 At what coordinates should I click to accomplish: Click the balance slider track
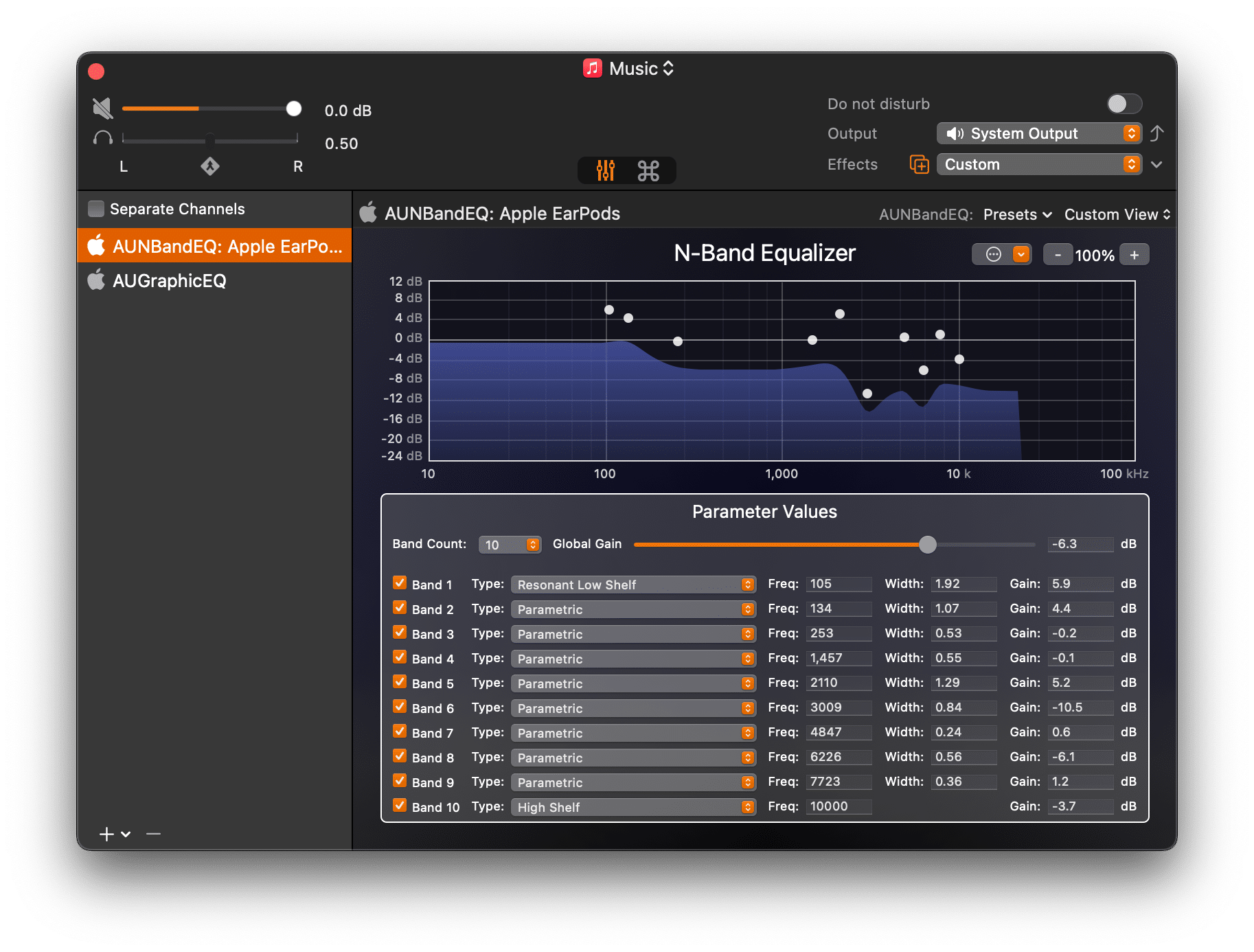tap(210, 139)
